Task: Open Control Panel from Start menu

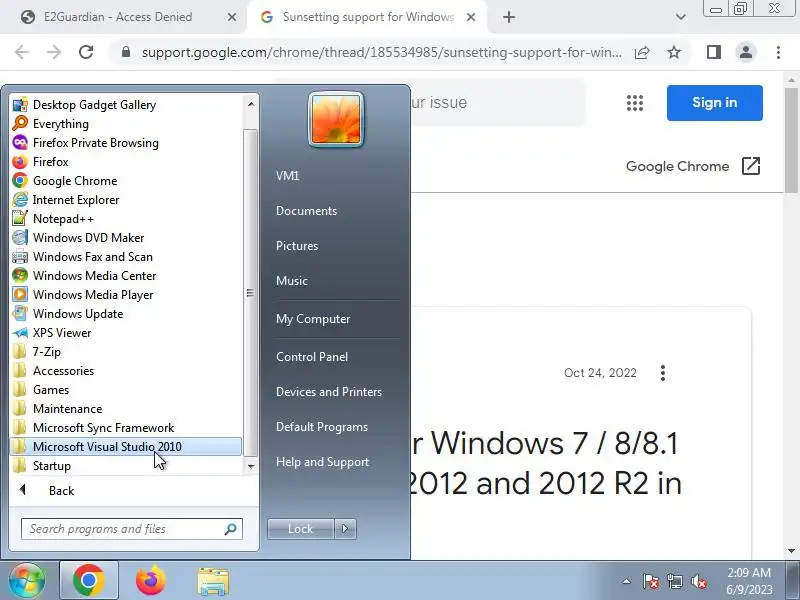Action: (312, 357)
